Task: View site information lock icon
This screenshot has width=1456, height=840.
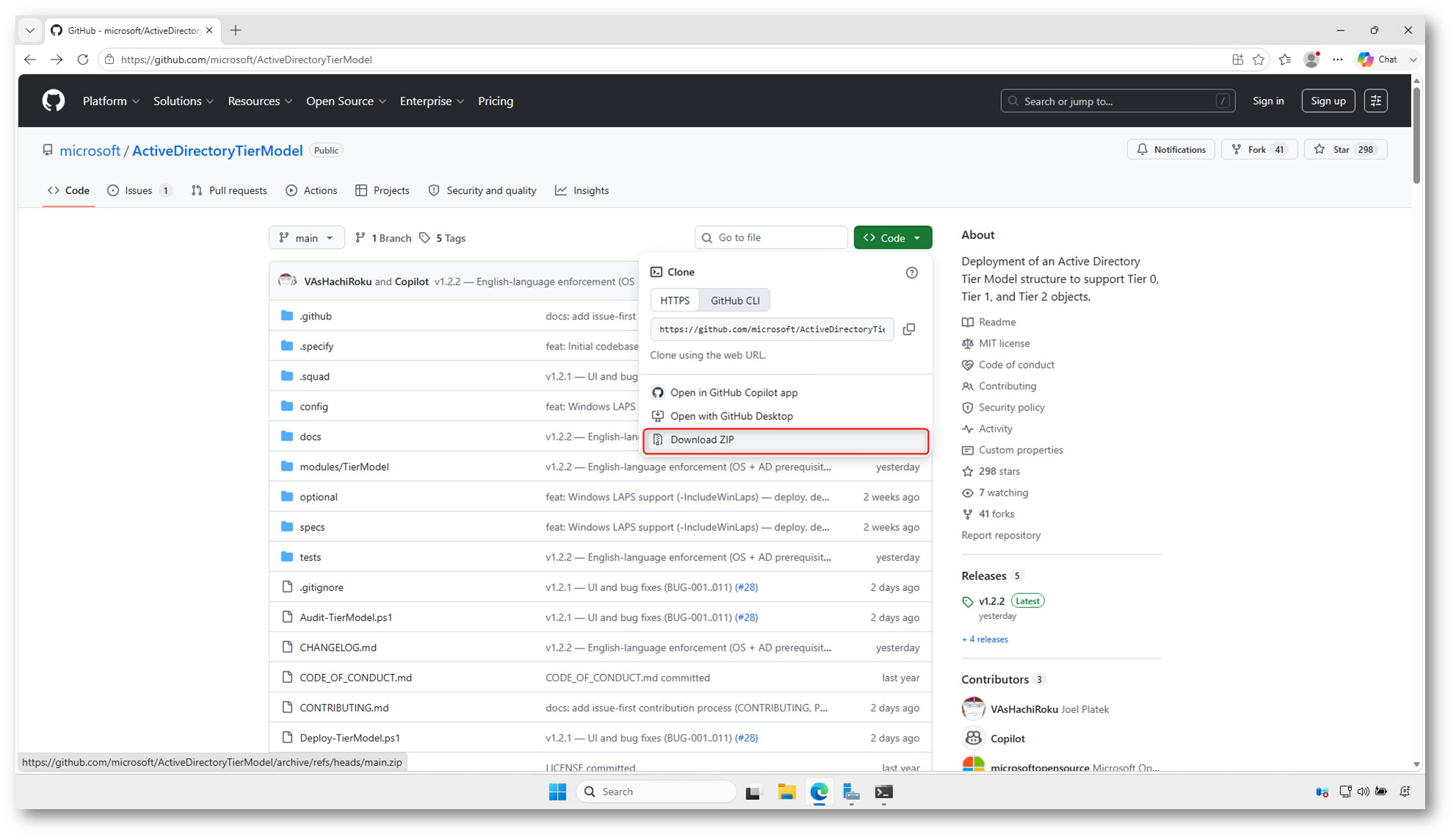Action: point(109,59)
